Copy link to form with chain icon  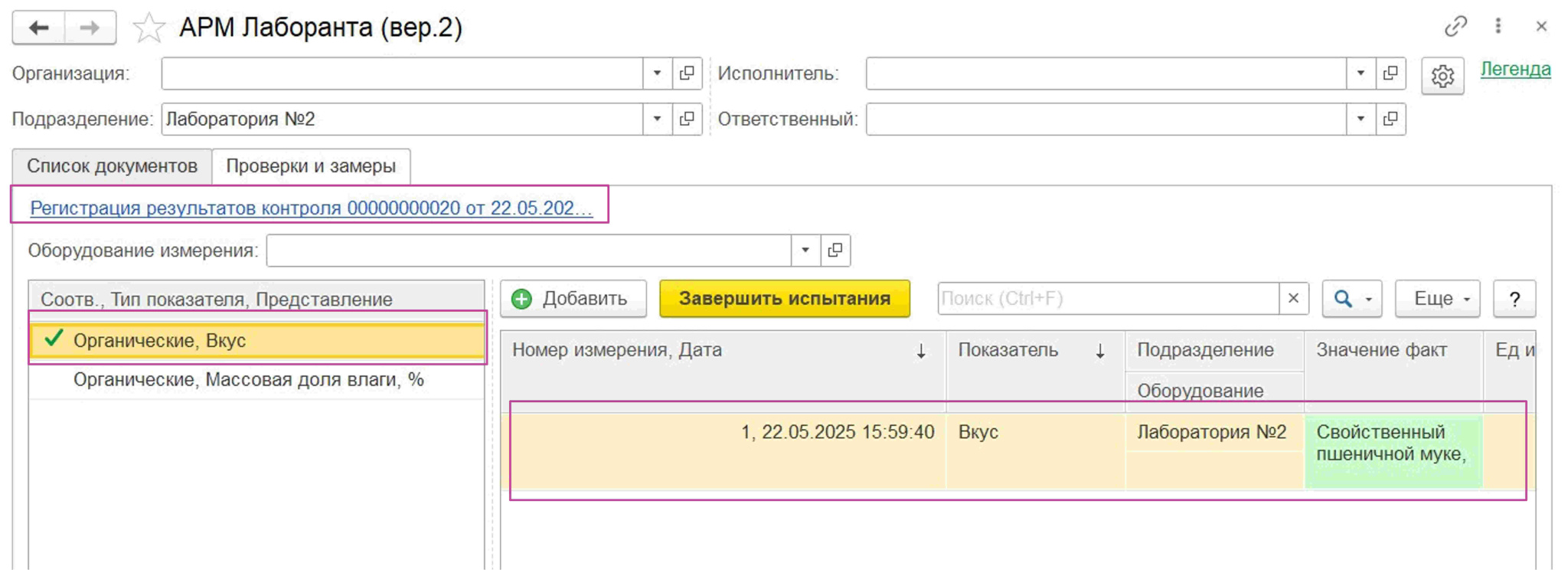pos(1455,27)
